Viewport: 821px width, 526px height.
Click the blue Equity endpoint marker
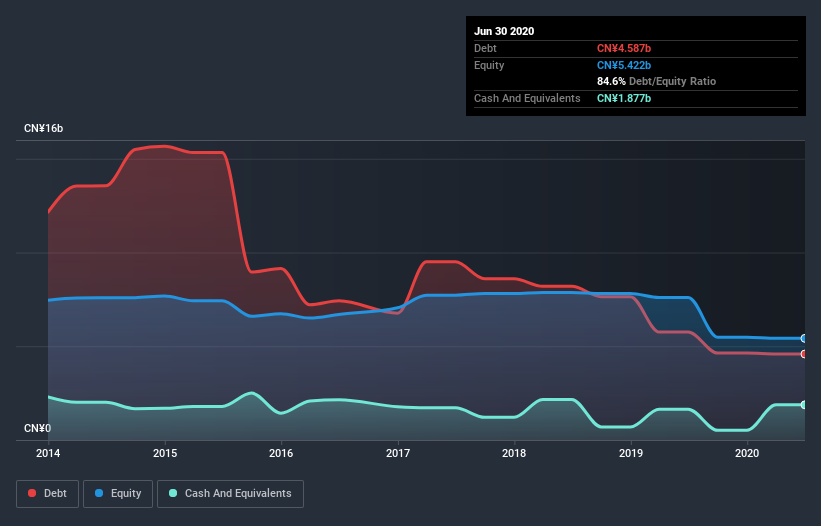pyautogui.click(x=804, y=339)
